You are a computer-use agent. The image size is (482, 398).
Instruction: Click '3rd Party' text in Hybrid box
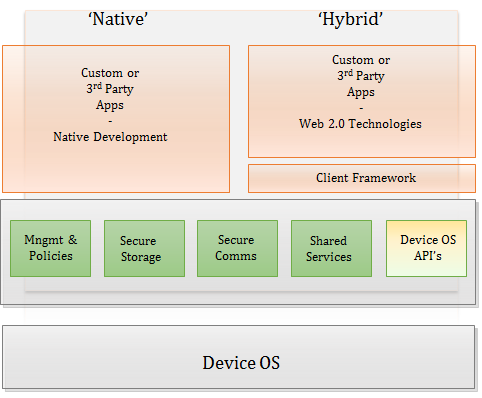[361, 76]
